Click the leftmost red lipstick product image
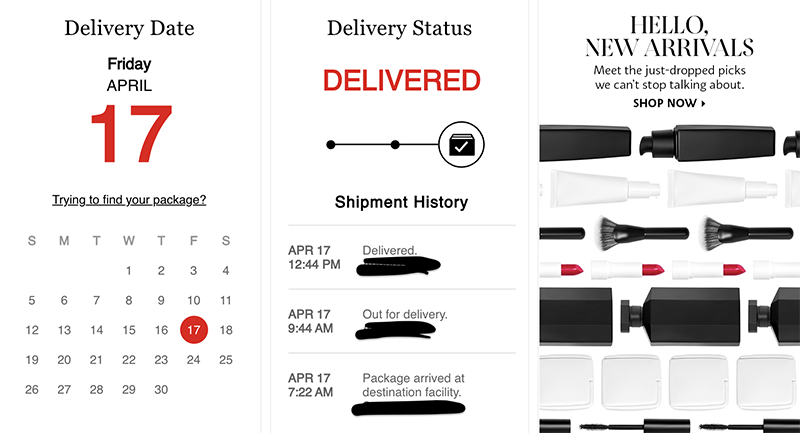Screen dimensions: 800x433 [571, 269]
